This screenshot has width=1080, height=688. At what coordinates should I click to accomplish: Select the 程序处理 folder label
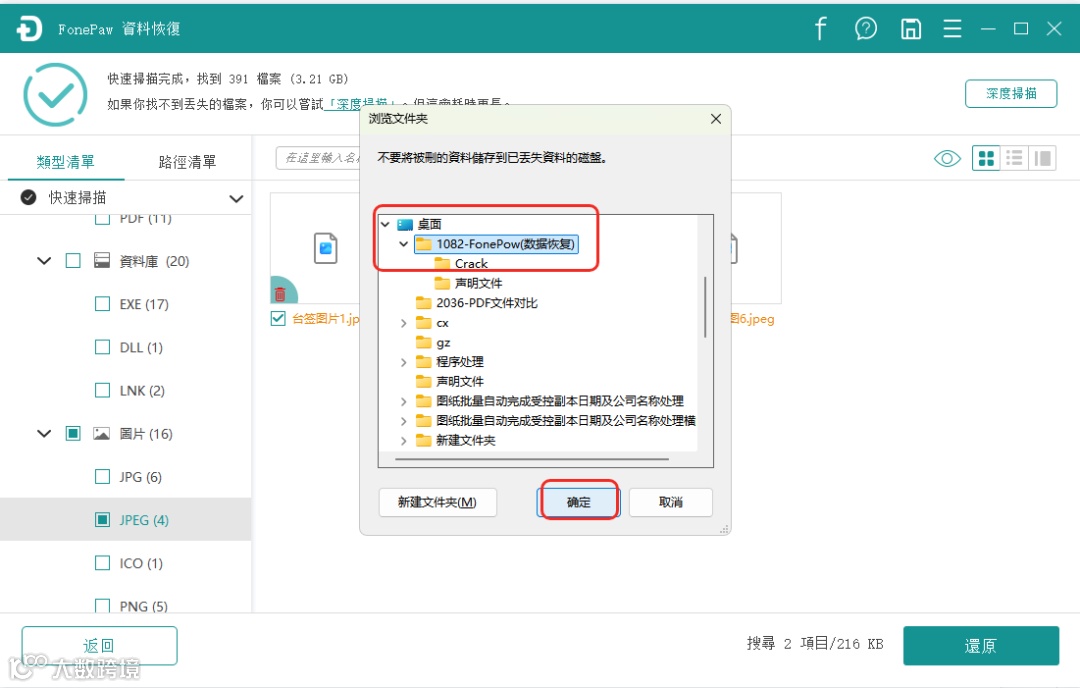tap(459, 362)
